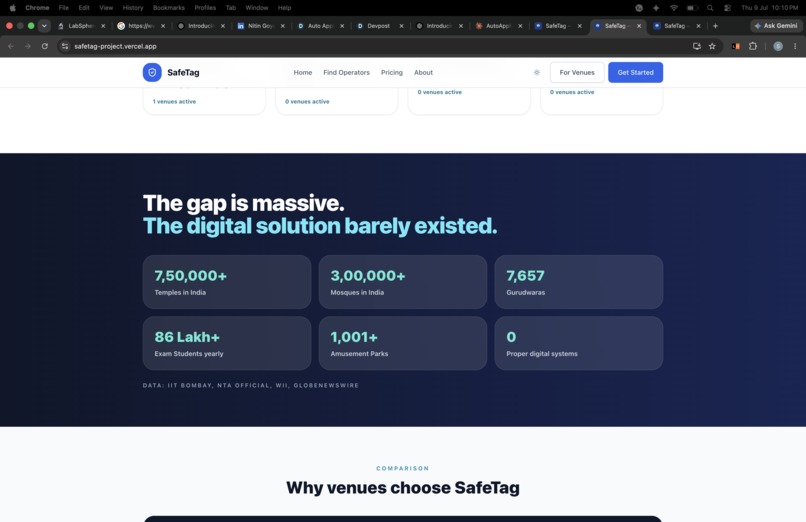806x522 pixels.
Task: Open Spotlight search in the menu bar
Action: 710,8
